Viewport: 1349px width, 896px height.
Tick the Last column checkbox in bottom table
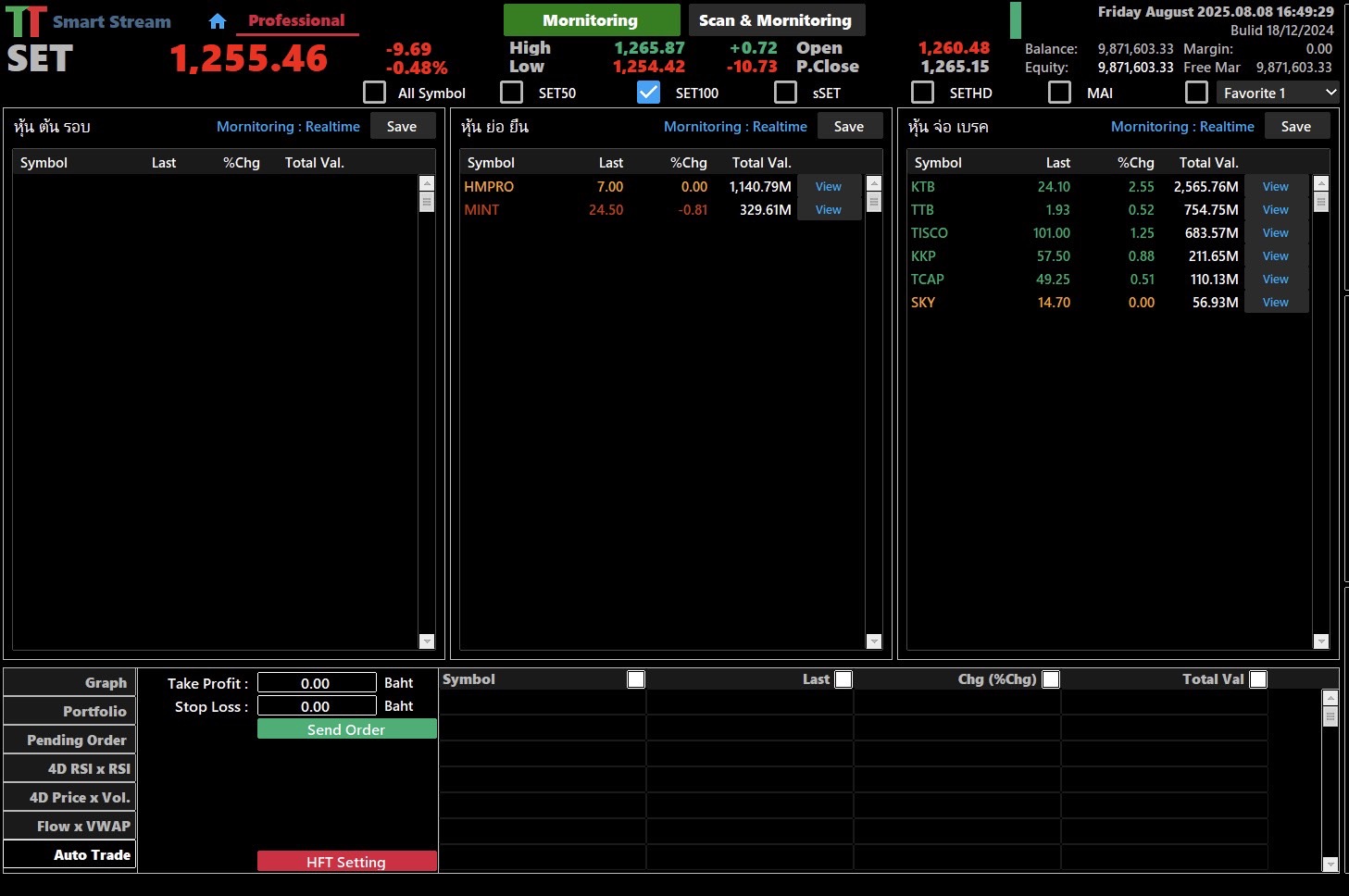click(x=843, y=679)
